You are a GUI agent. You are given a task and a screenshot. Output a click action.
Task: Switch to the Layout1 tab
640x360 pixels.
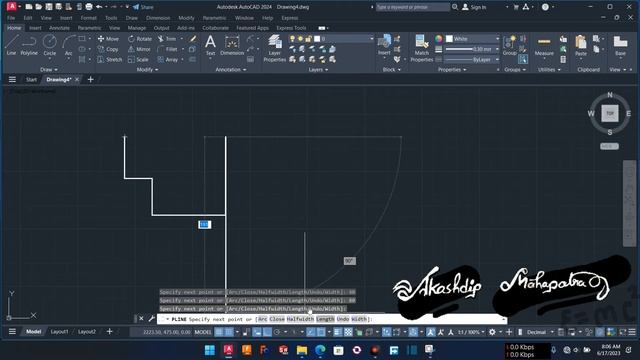[59, 332]
